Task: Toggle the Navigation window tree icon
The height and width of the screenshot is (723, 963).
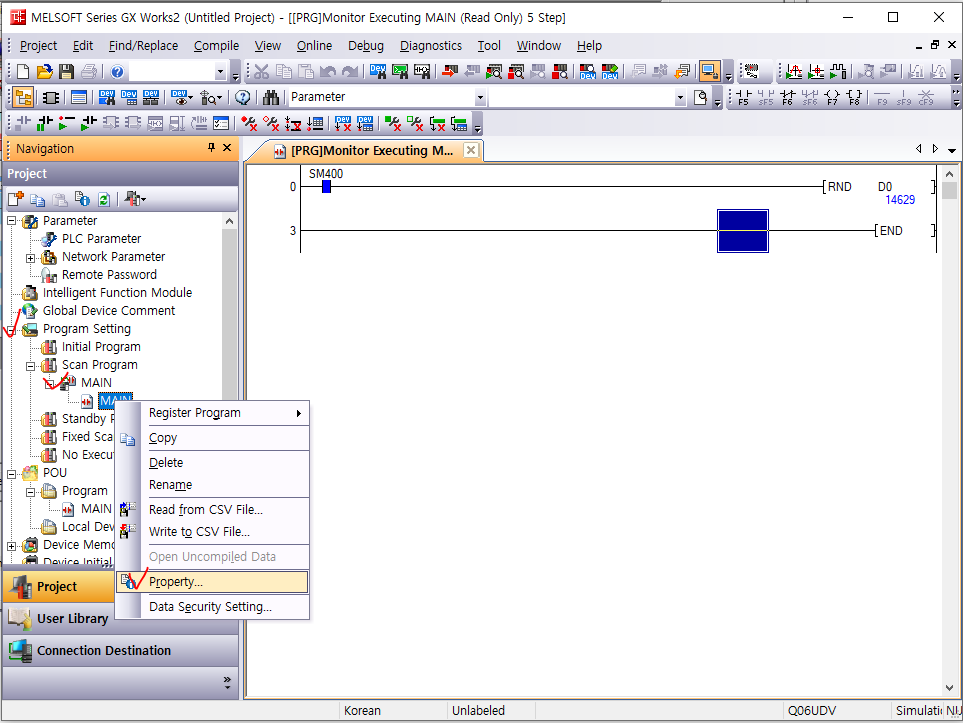Action: [23, 97]
